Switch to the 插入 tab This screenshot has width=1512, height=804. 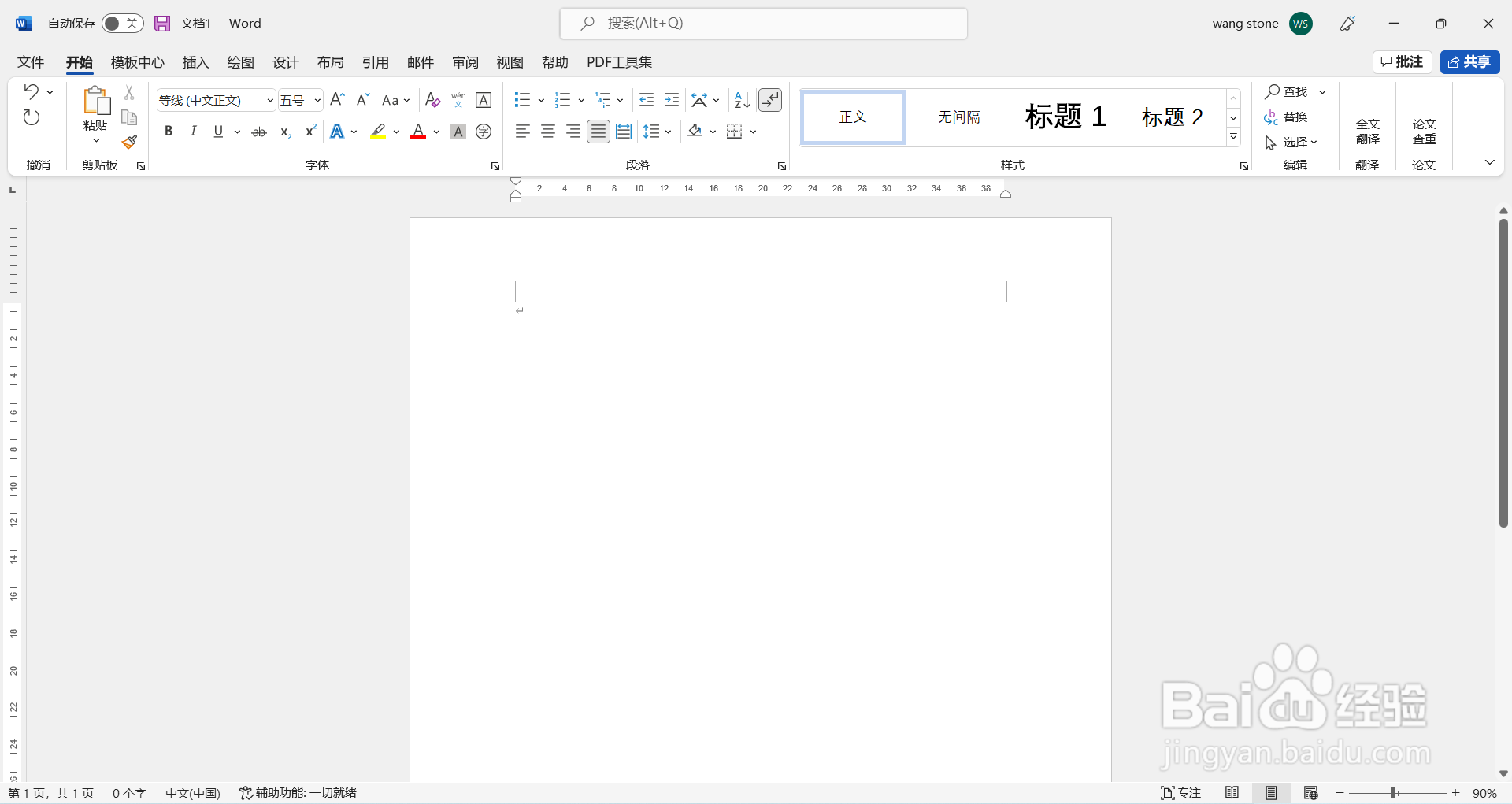click(195, 62)
